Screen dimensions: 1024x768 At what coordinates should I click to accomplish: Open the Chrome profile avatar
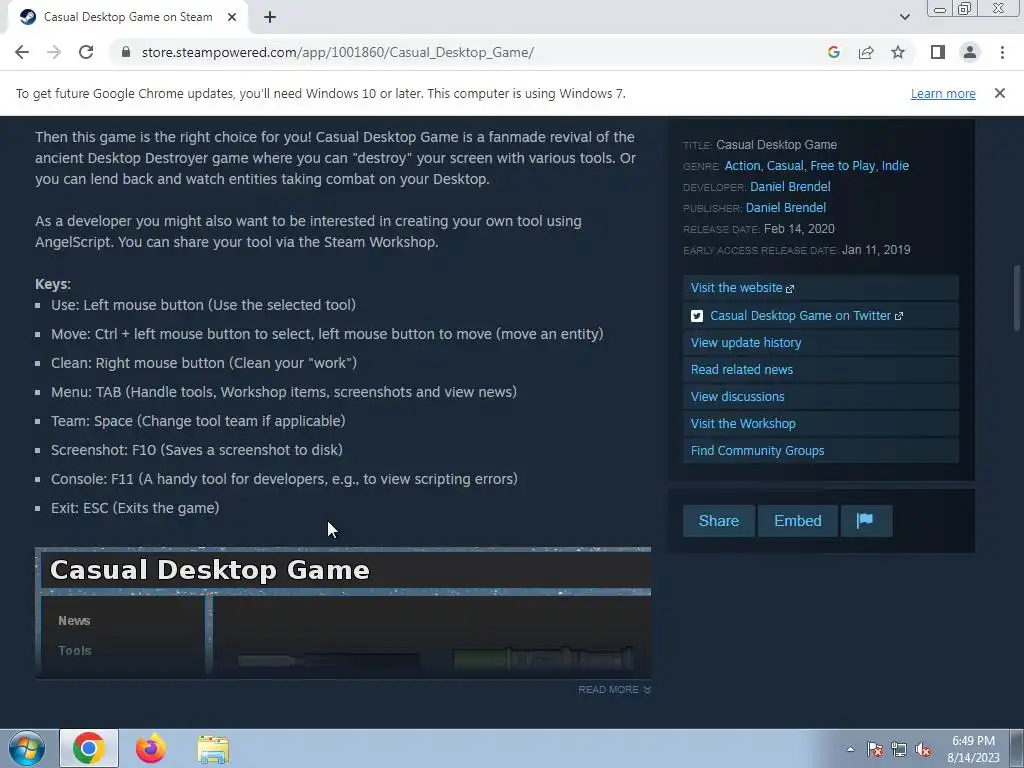tap(970, 52)
